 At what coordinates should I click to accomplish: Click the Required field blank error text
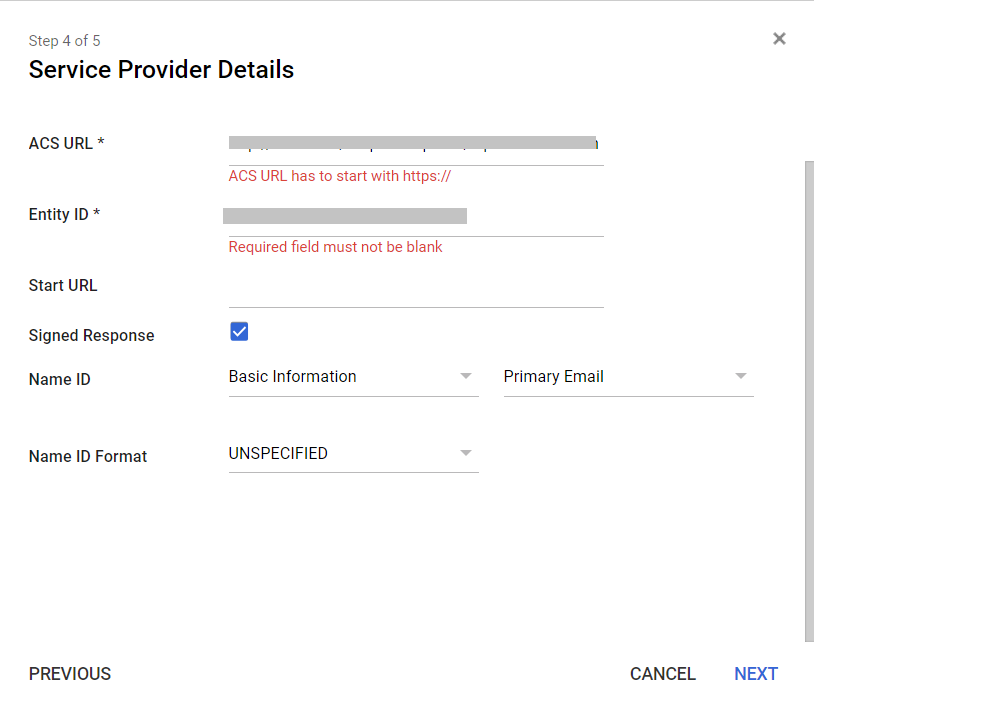click(x=335, y=246)
